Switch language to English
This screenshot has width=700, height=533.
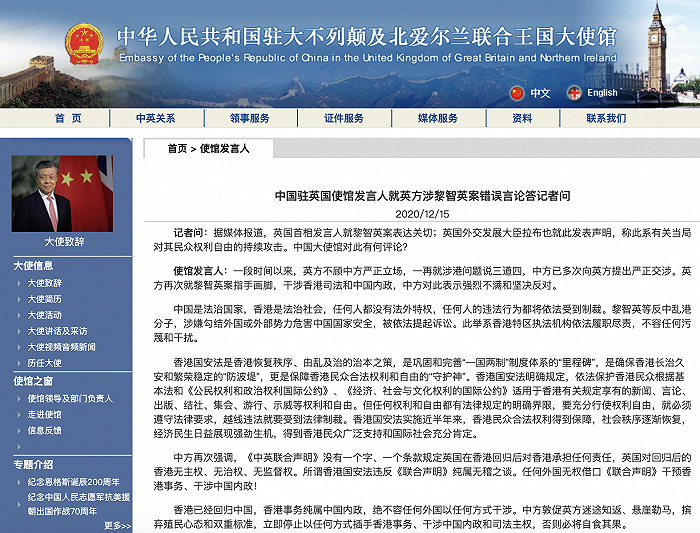pyautogui.click(x=602, y=93)
